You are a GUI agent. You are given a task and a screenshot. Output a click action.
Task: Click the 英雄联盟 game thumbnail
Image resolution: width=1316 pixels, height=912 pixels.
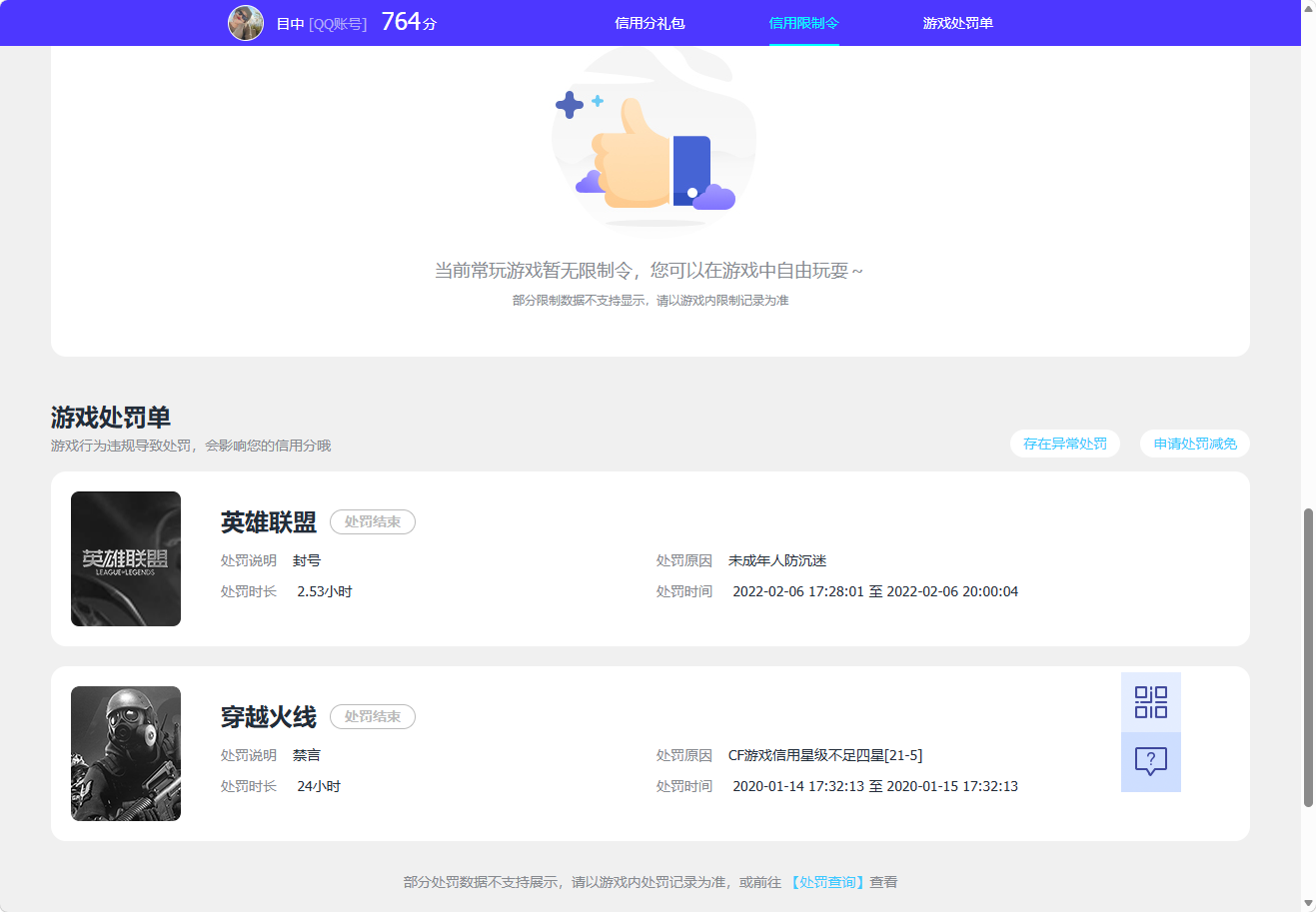click(x=126, y=559)
